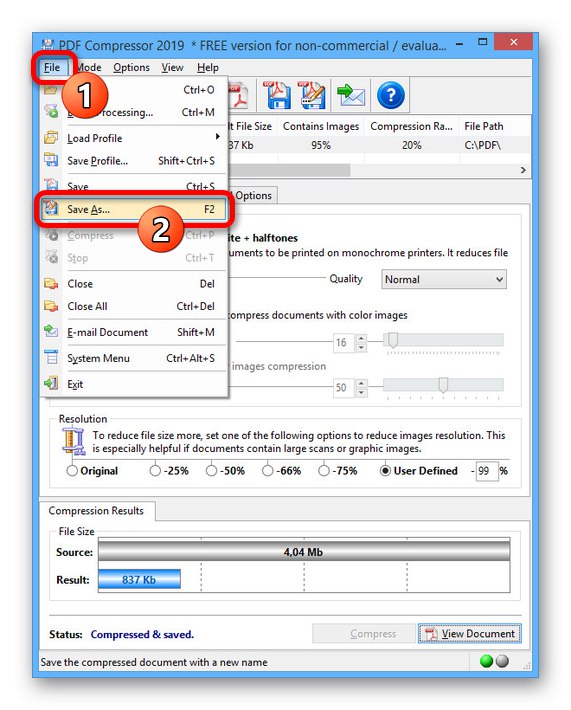Click the user defined percent field
This screenshot has height=710, width=571.
pyautogui.click(x=487, y=471)
